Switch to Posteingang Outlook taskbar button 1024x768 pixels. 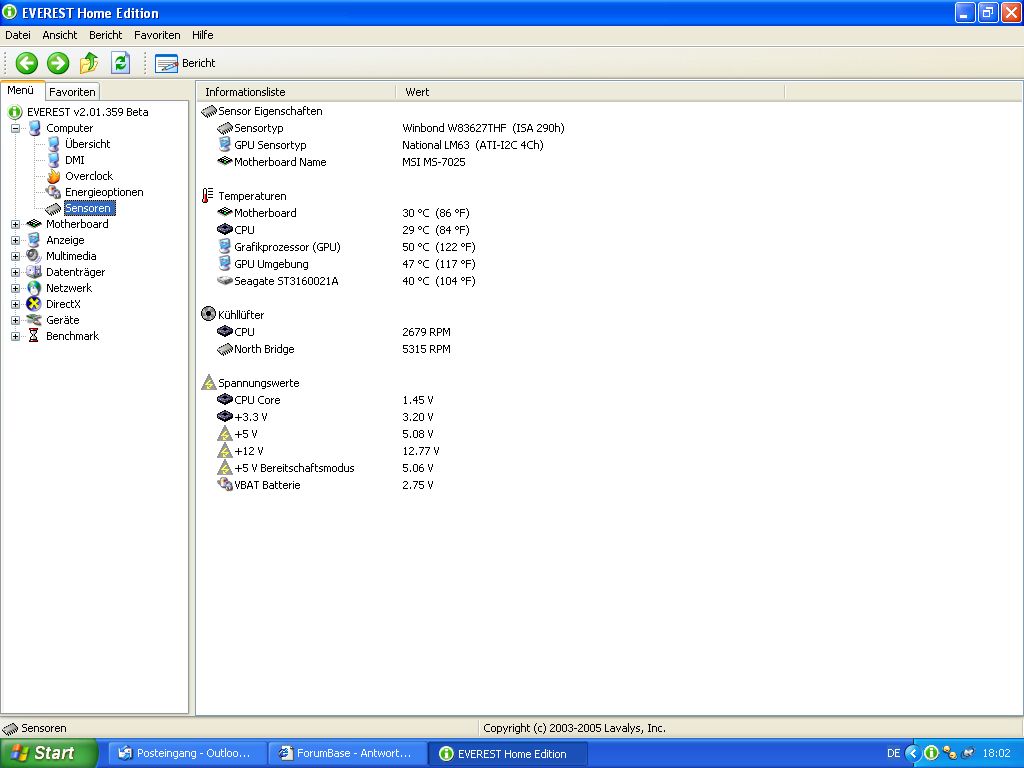(187, 754)
